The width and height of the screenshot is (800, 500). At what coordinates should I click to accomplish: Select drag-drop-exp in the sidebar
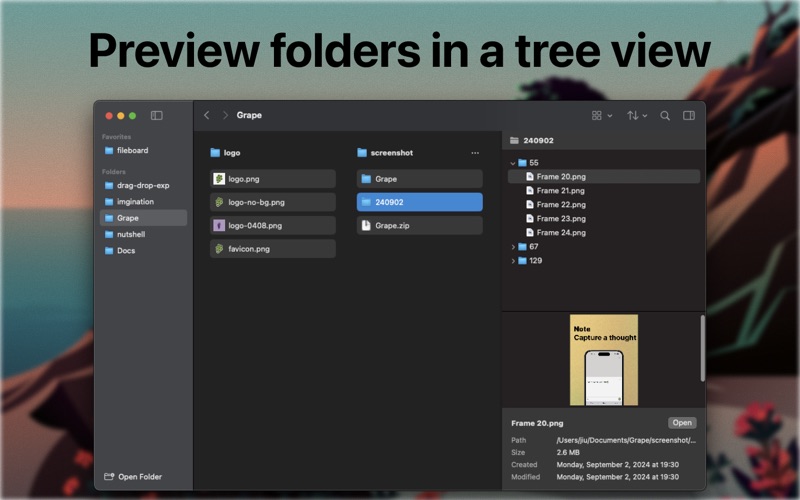point(143,185)
